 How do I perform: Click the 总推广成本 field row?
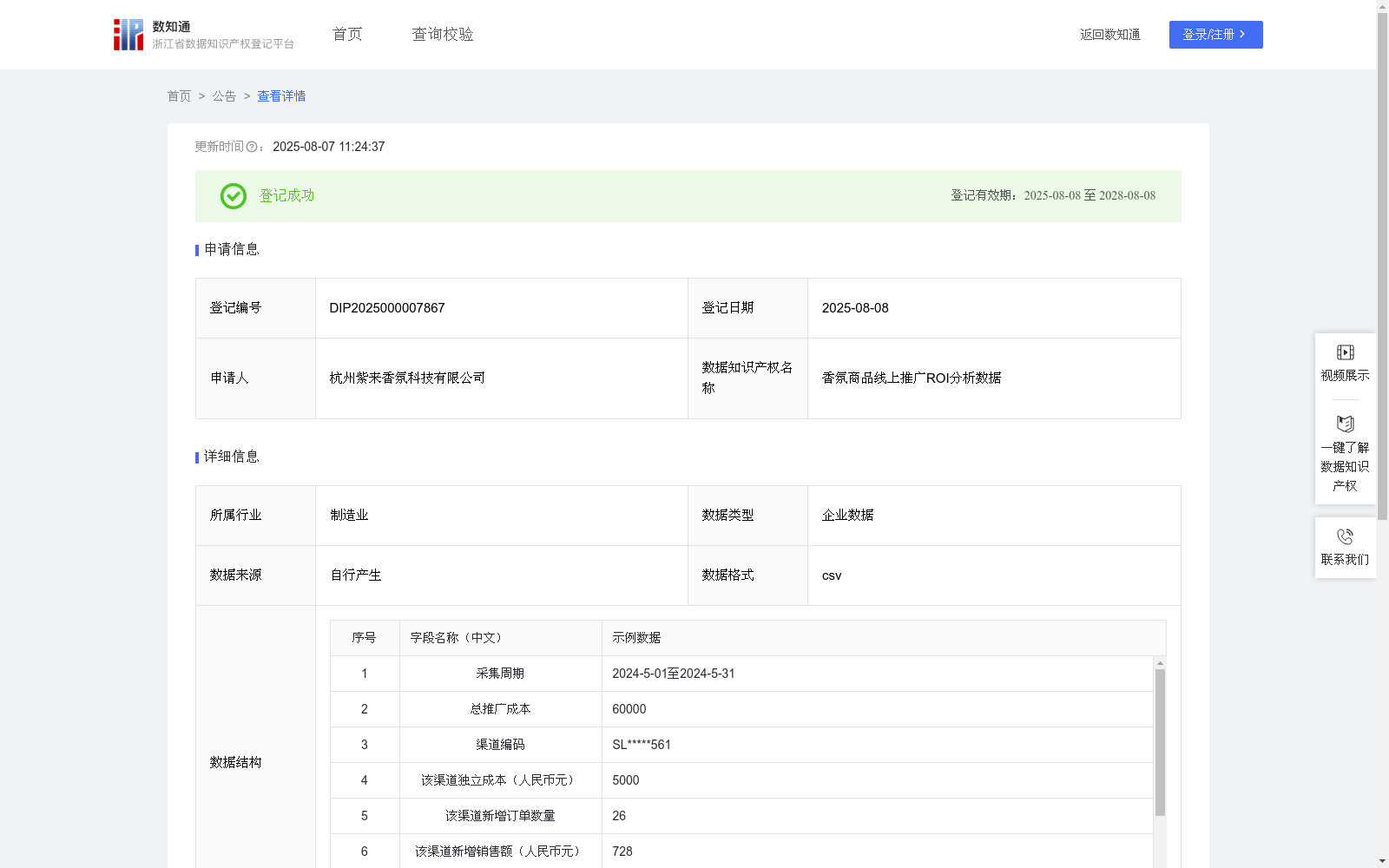coord(741,709)
